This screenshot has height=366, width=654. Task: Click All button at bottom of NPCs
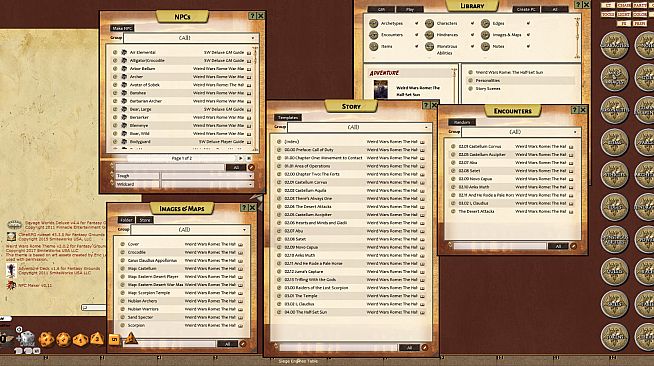pyautogui.click(x=236, y=168)
